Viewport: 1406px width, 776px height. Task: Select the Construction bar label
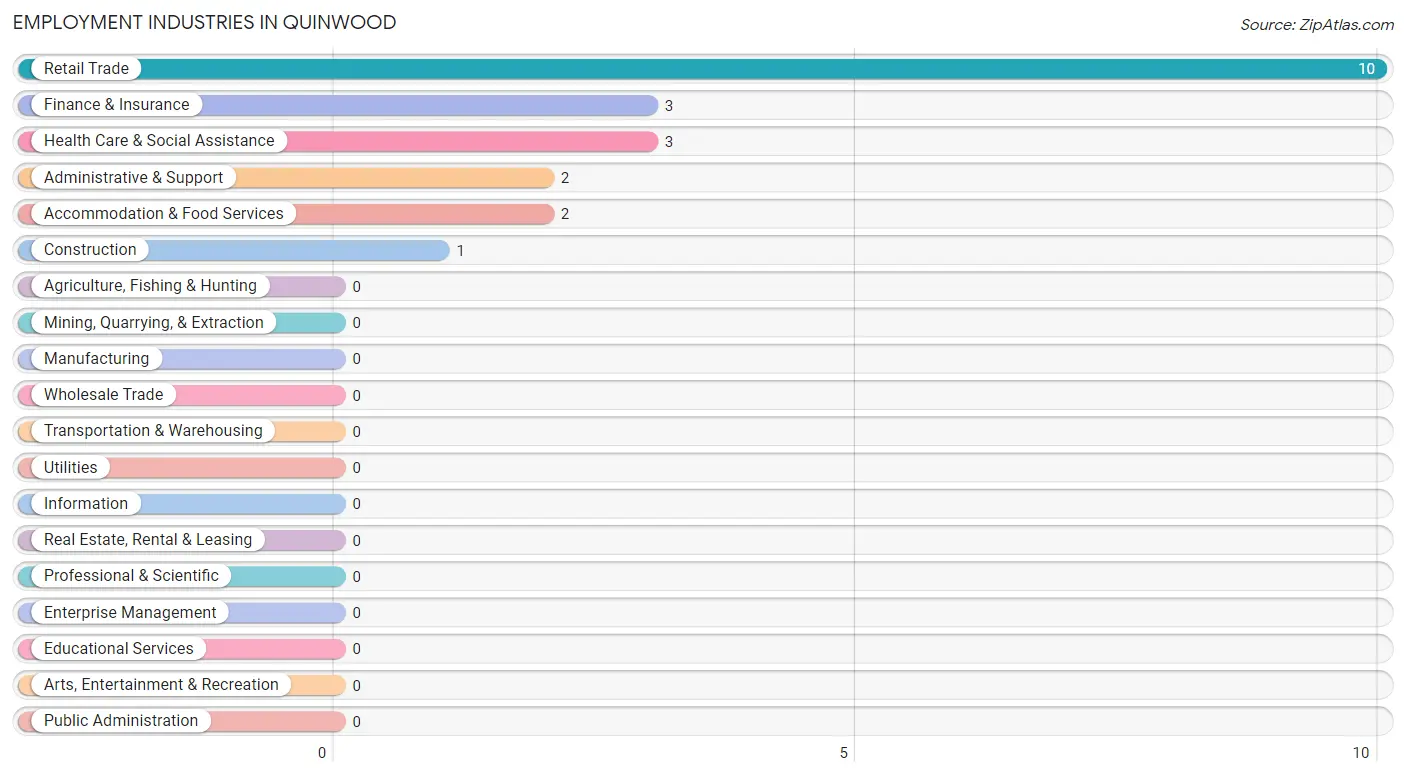[90, 249]
